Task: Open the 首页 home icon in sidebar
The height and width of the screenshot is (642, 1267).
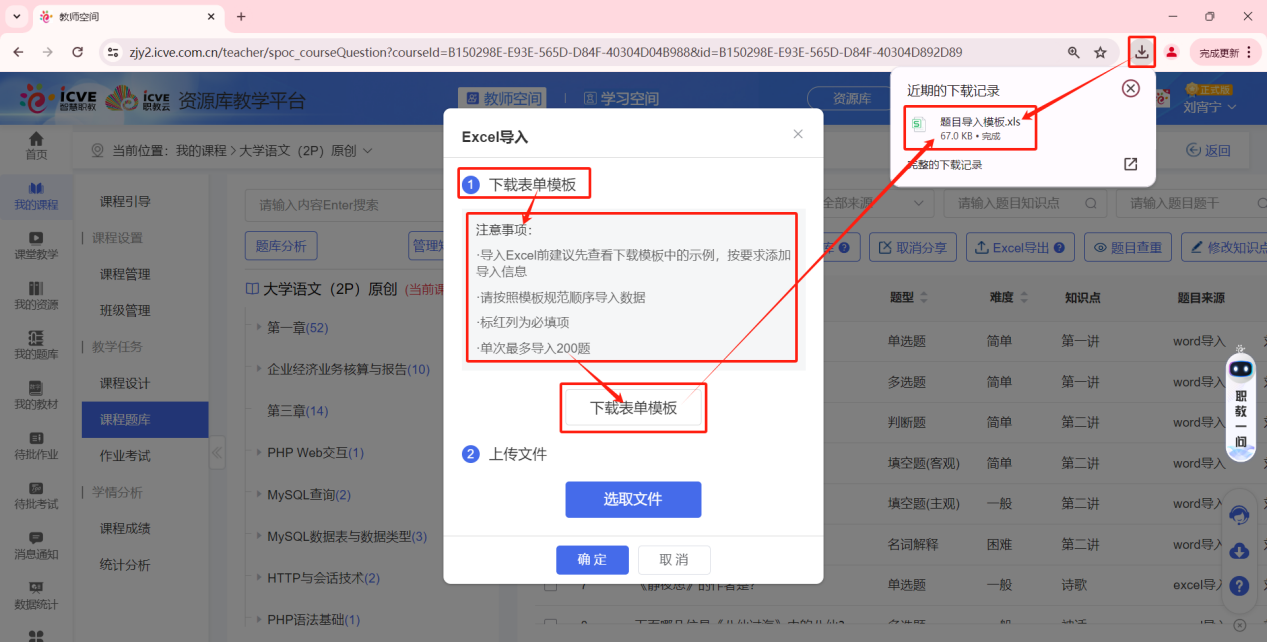Action: point(36,145)
